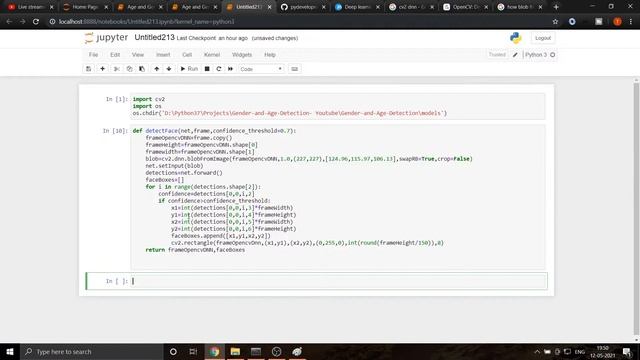The height and width of the screenshot is (360, 640).
Task: Switch to the pydeveloper GitHub tab
Action: click(x=303, y=7)
